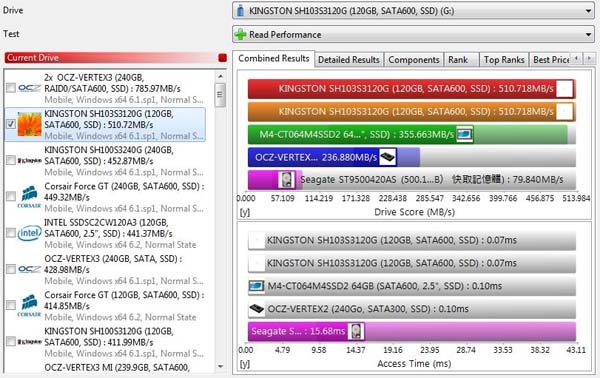
Task: Switch to Detailed Results tab
Action: coord(349,60)
